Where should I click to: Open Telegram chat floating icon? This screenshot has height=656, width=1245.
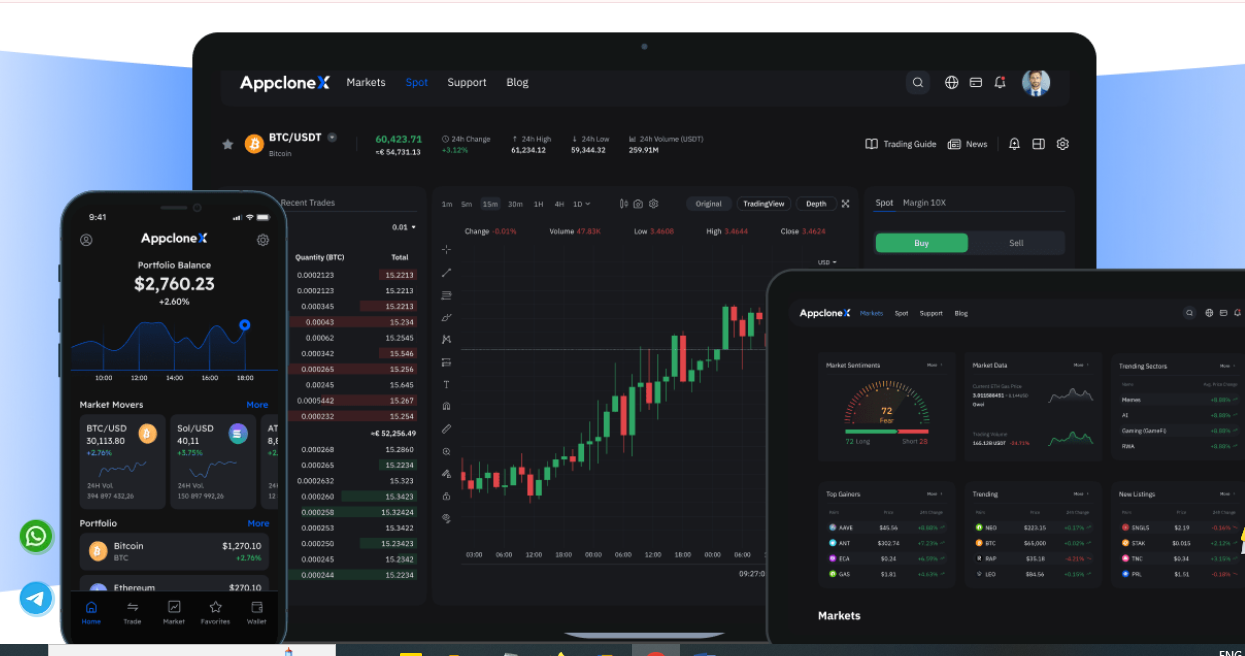click(x=36, y=598)
